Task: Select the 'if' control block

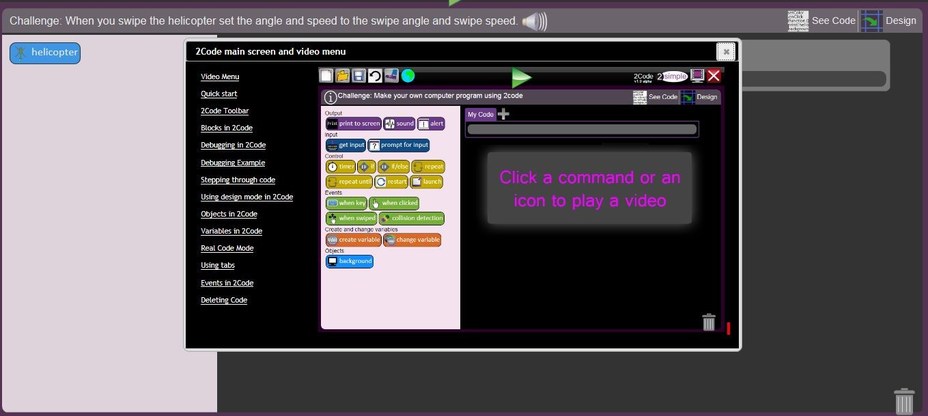Action: 367,167
